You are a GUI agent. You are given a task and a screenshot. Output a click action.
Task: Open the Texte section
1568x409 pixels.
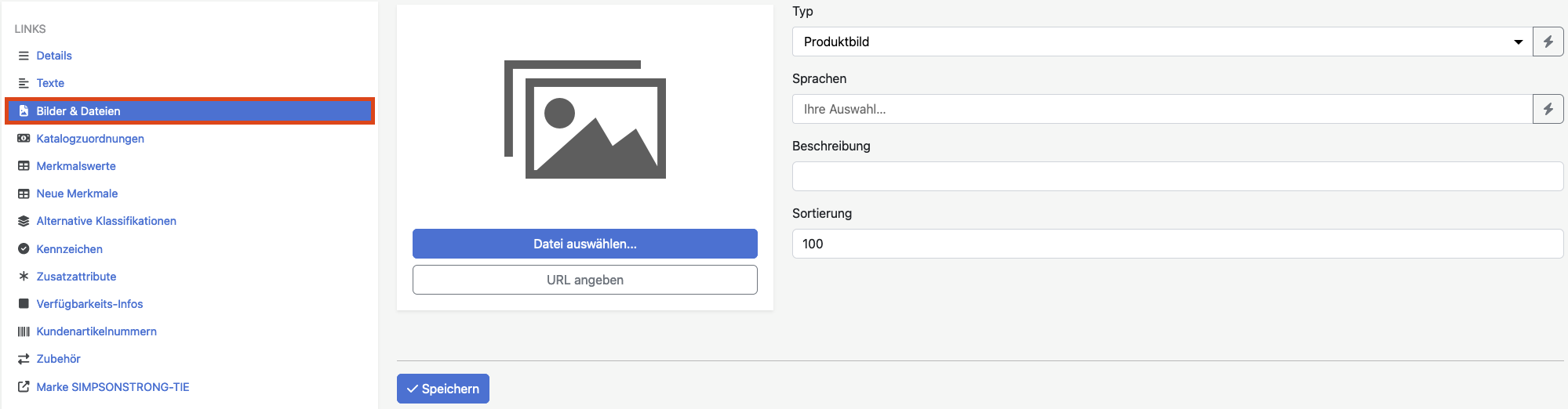pyautogui.click(x=50, y=83)
